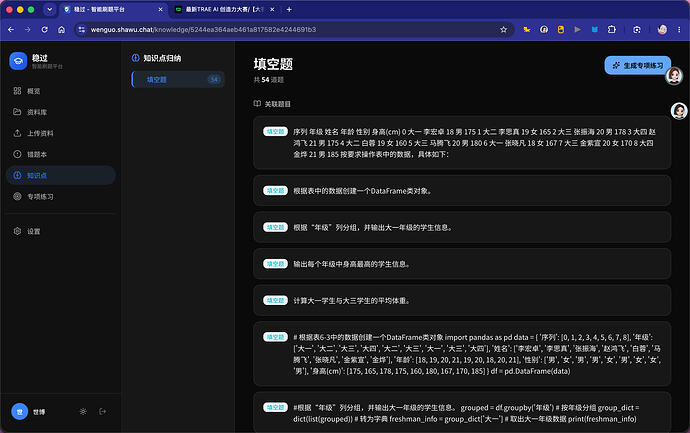Click the 稳过 app logo icon
690x433 pixels.
pos(18,61)
